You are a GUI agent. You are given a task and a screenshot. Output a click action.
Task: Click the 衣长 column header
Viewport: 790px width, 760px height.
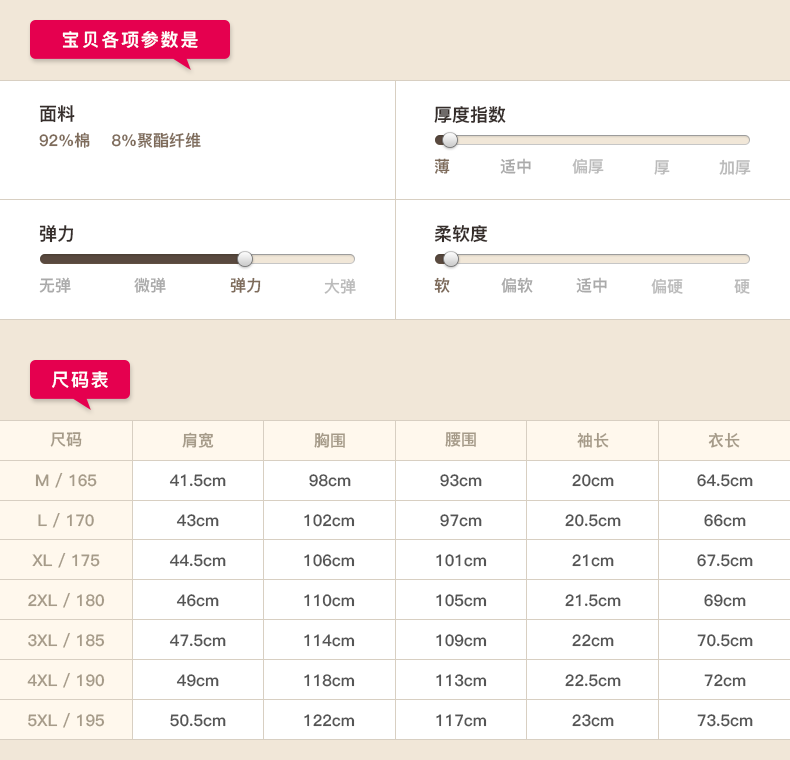click(x=724, y=440)
